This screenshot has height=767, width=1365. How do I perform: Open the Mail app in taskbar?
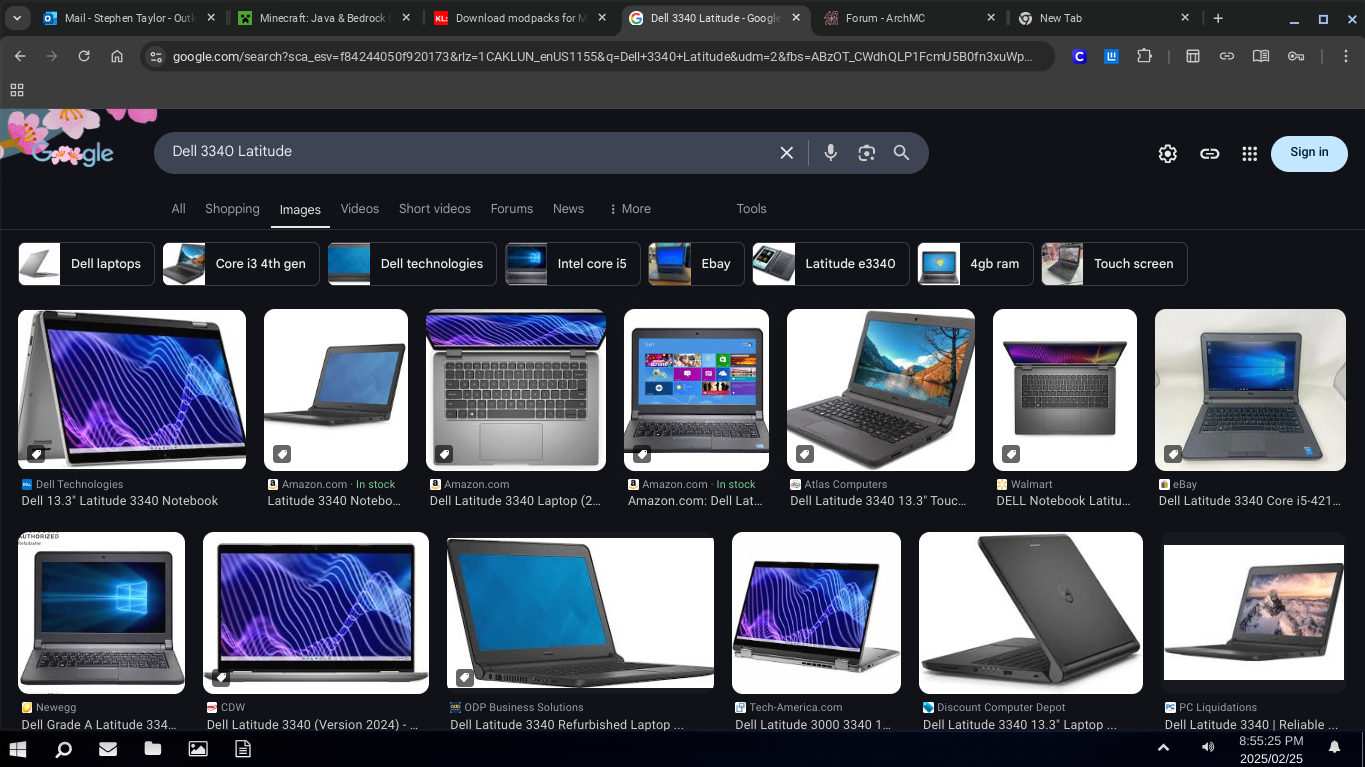(x=108, y=748)
